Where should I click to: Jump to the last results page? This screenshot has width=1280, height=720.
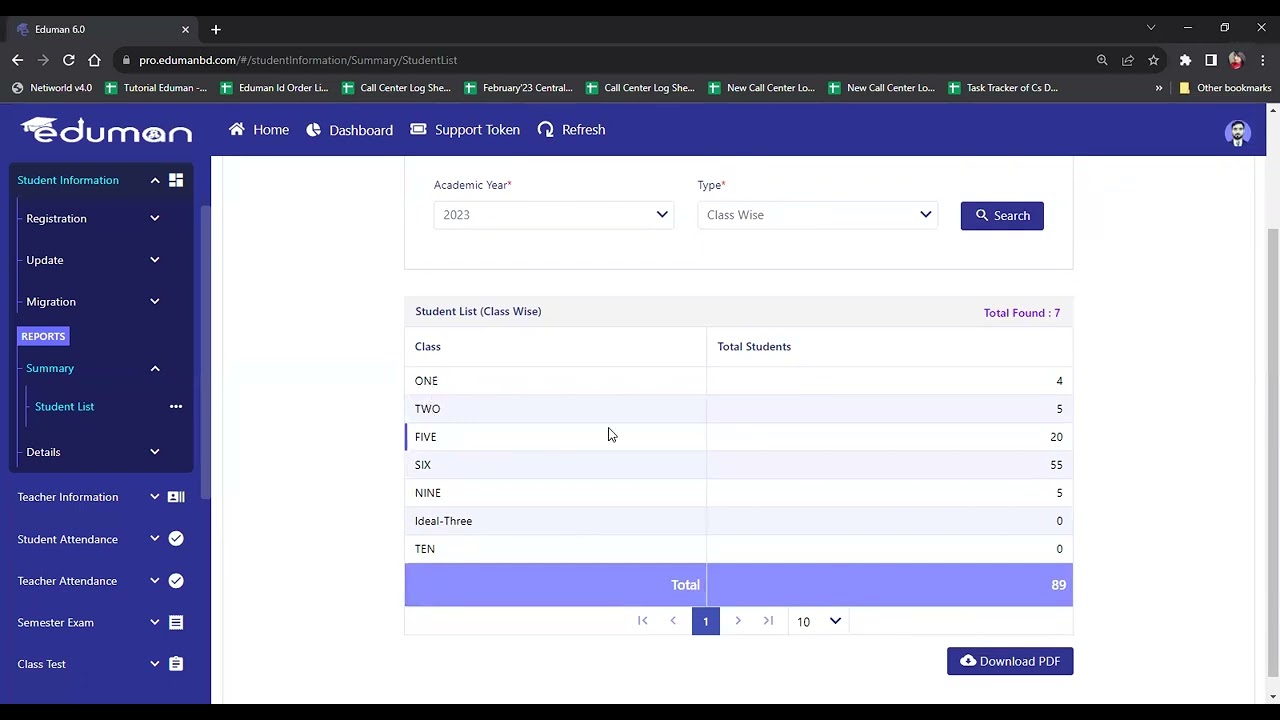pyautogui.click(x=768, y=621)
